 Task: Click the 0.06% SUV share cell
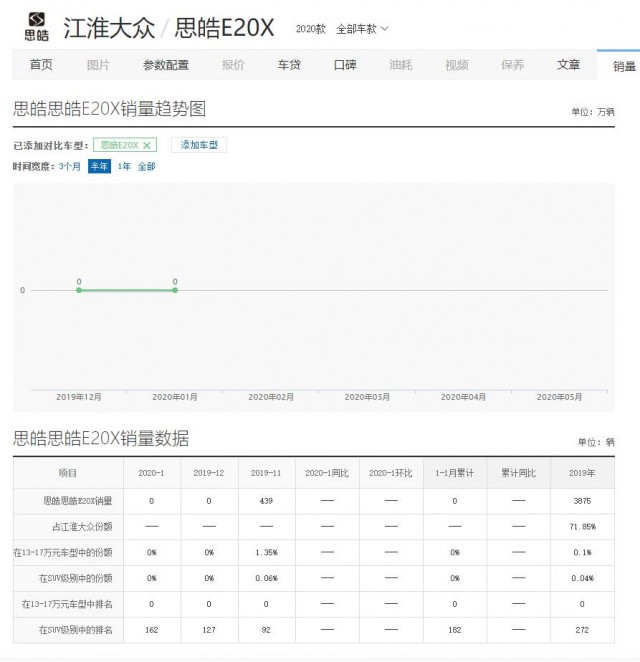266,578
